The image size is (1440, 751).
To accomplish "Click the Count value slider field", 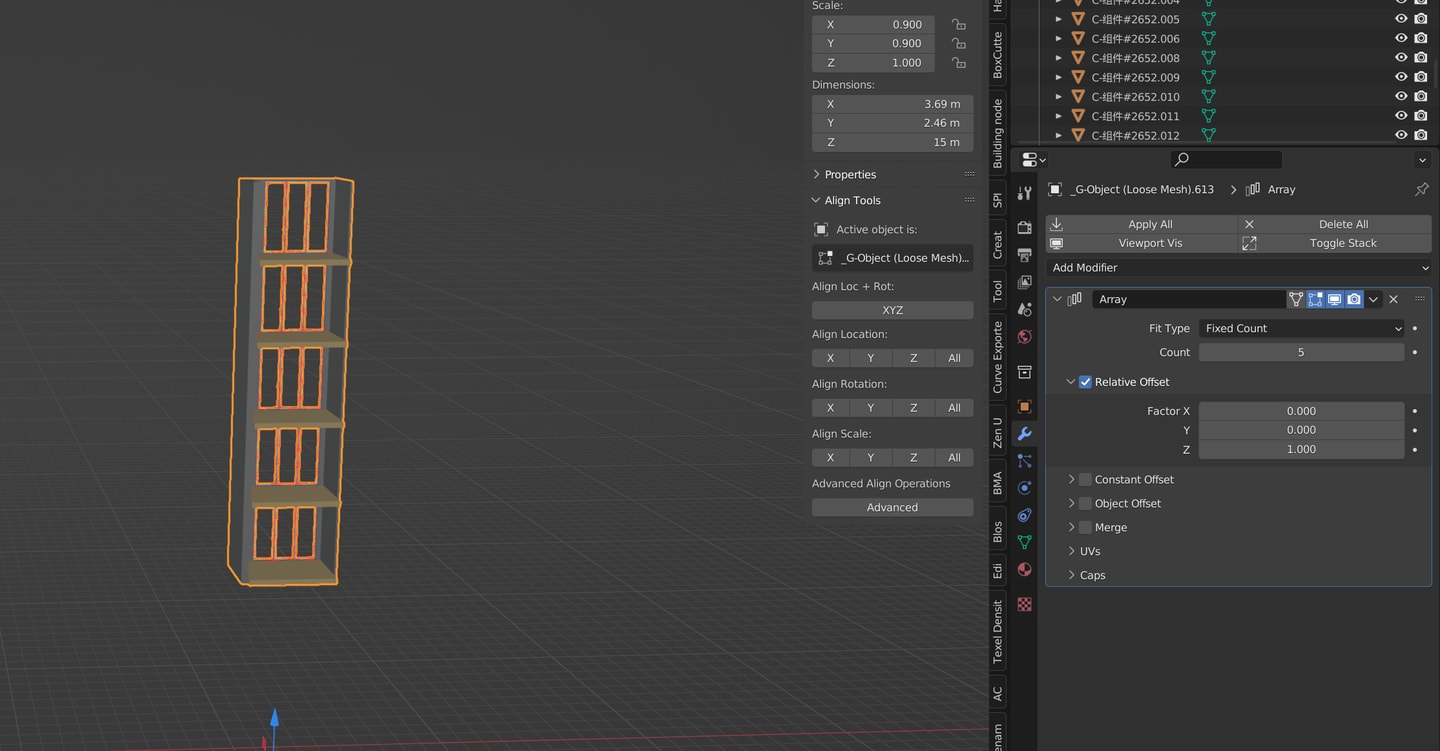I will (x=1301, y=352).
